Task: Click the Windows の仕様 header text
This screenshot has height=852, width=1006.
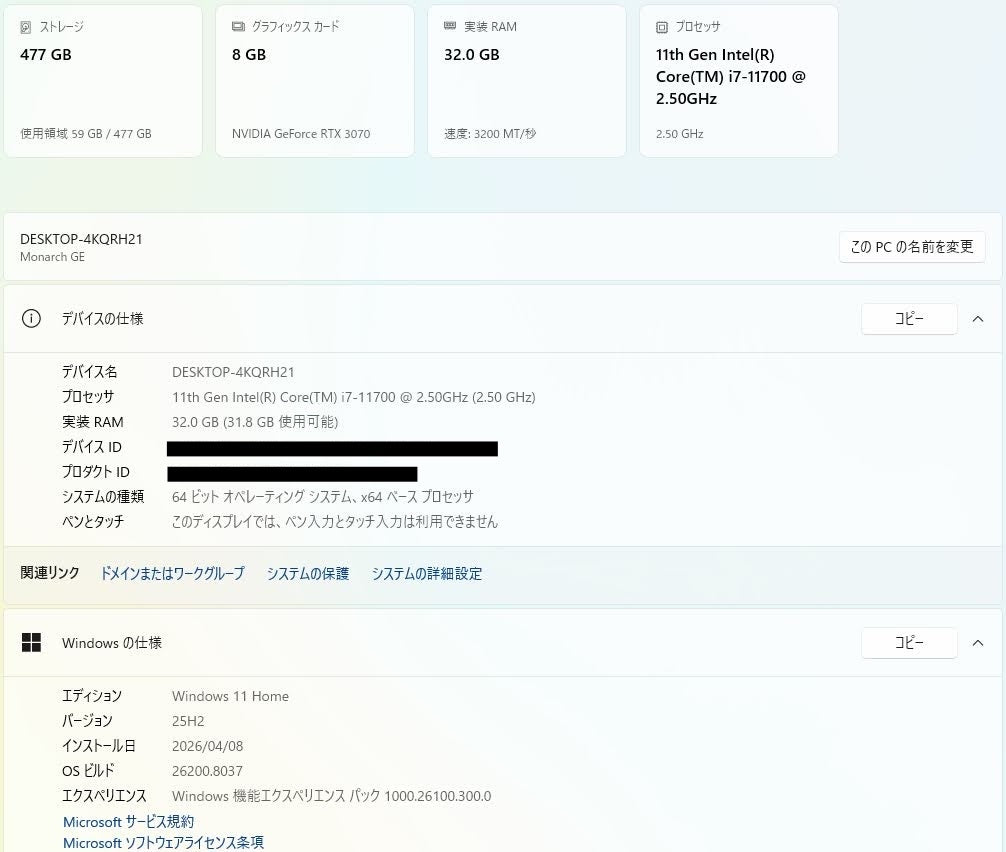Action: (112, 643)
